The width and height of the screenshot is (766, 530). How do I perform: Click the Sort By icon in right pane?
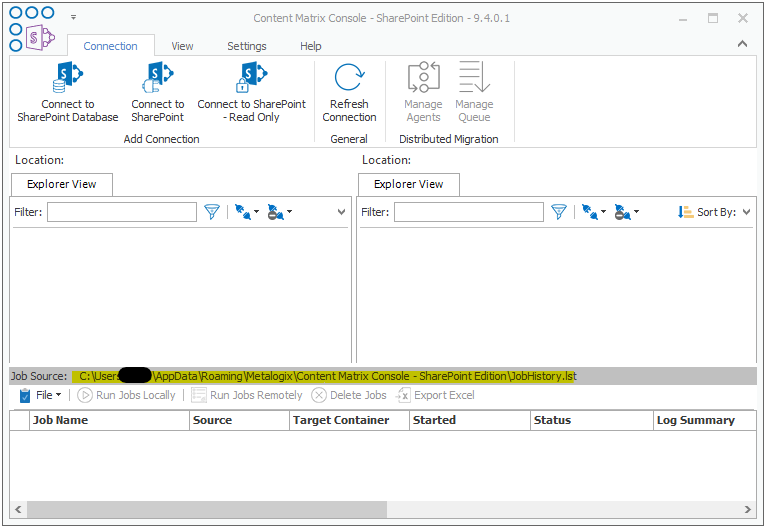tap(685, 212)
